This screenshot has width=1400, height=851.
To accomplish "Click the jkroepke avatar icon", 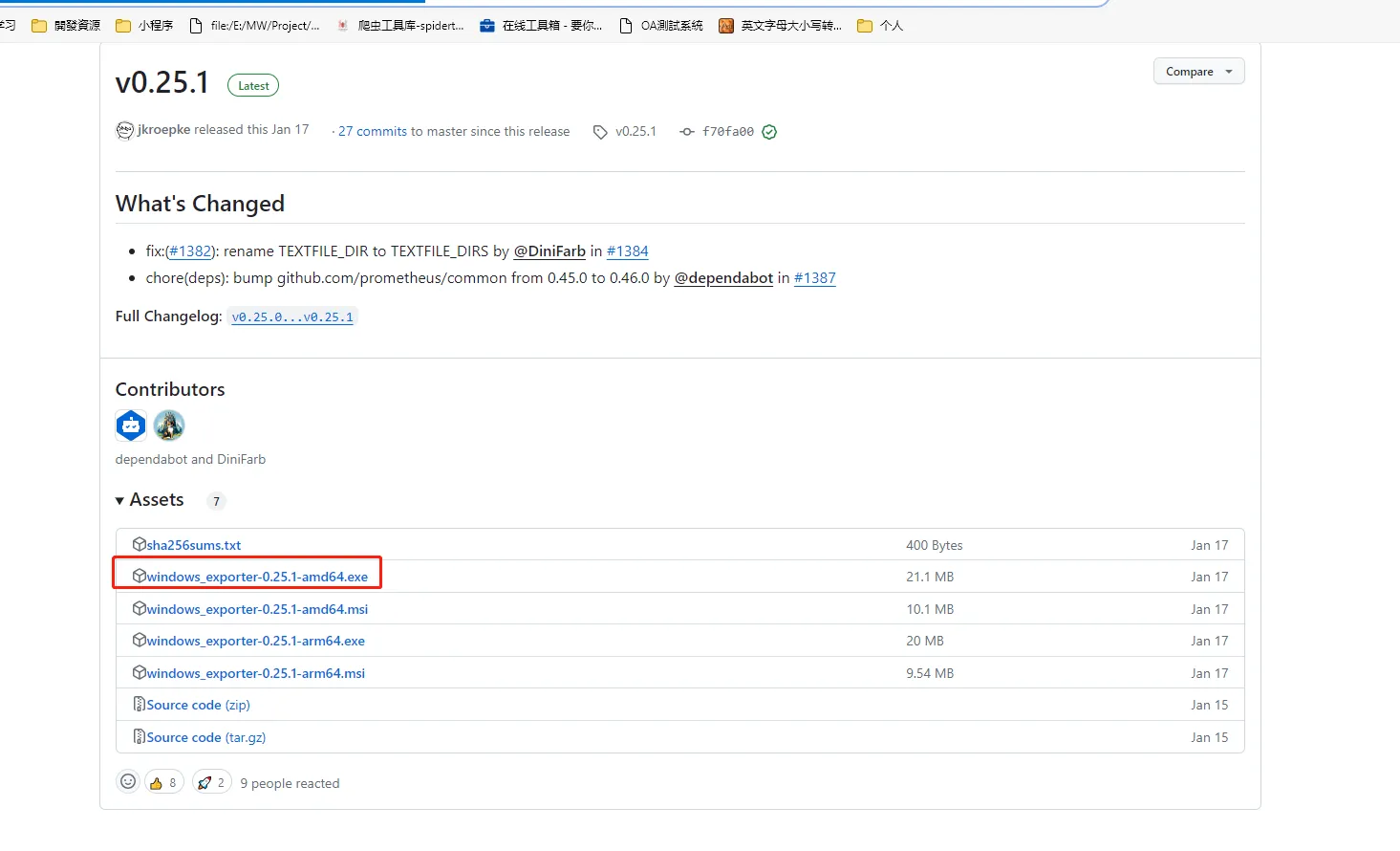I will [124, 131].
